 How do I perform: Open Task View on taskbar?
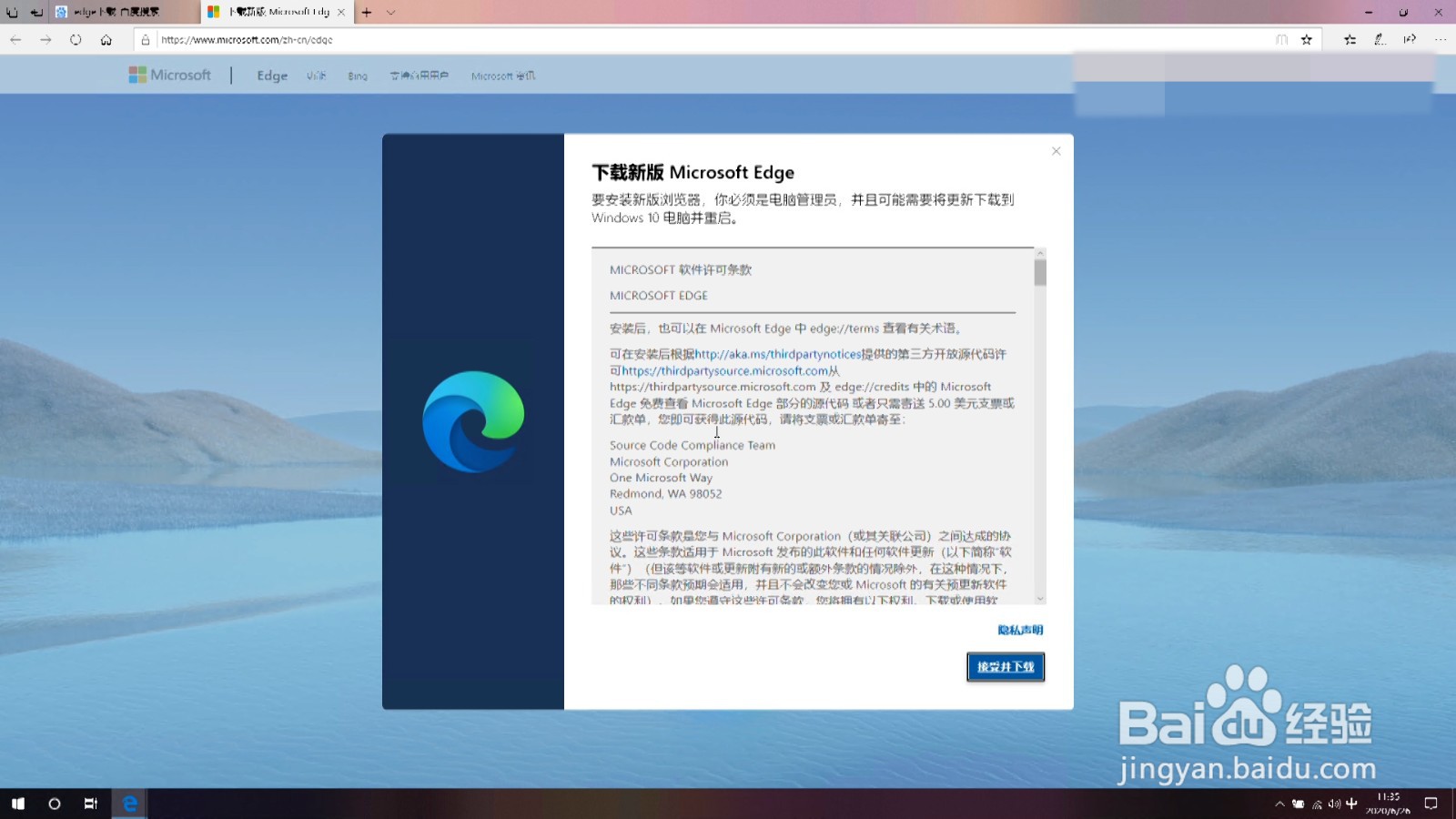pos(91,804)
